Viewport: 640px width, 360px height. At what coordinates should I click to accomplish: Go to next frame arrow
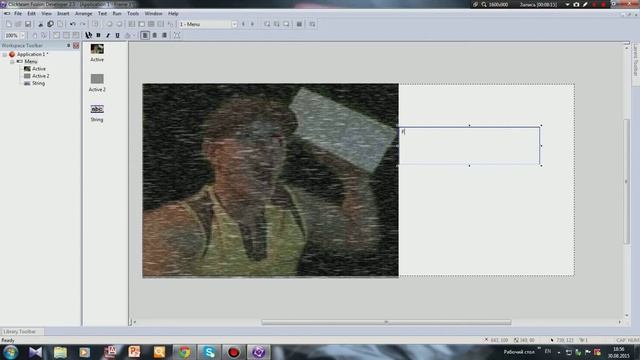point(252,24)
